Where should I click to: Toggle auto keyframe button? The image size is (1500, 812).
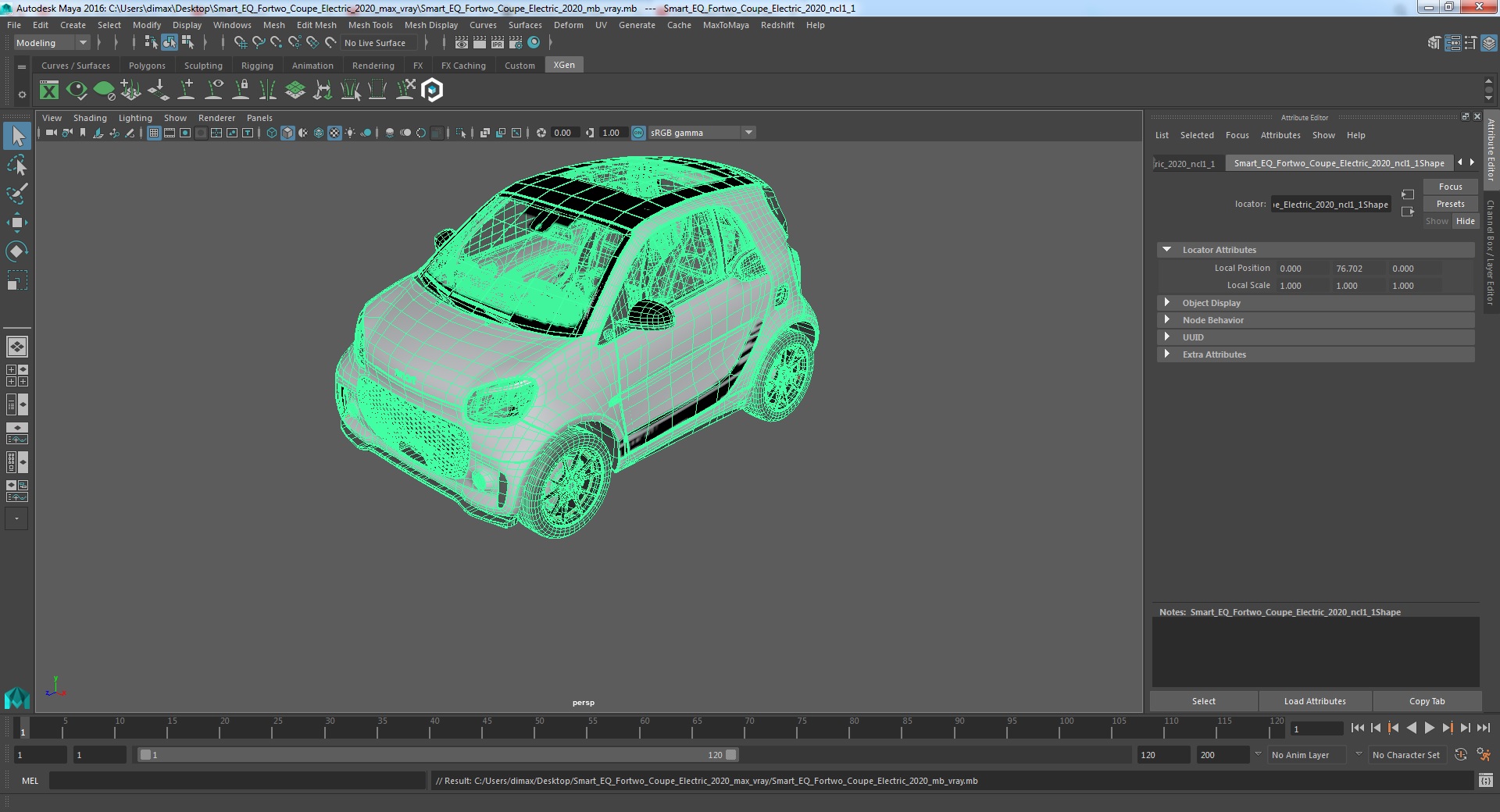coord(1461,754)
